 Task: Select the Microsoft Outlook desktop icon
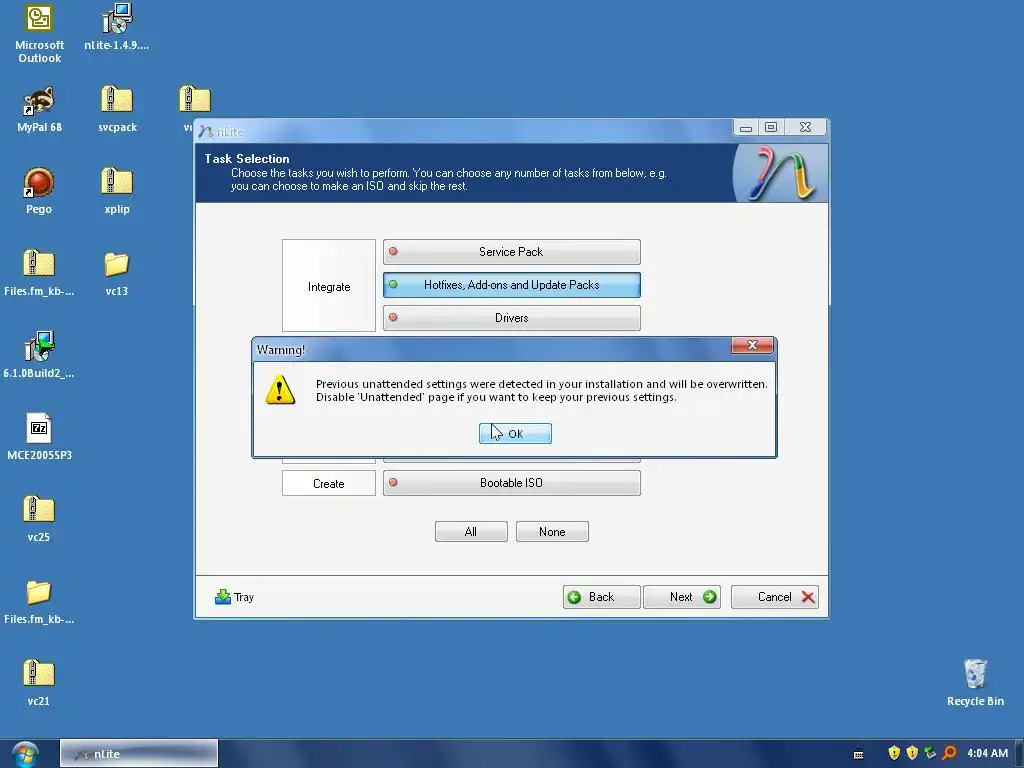[39, 34]
